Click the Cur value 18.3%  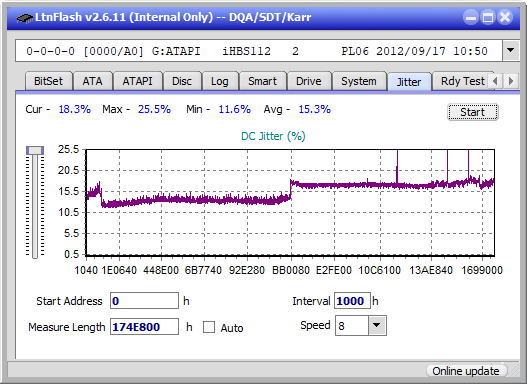[x=75, y=109]
